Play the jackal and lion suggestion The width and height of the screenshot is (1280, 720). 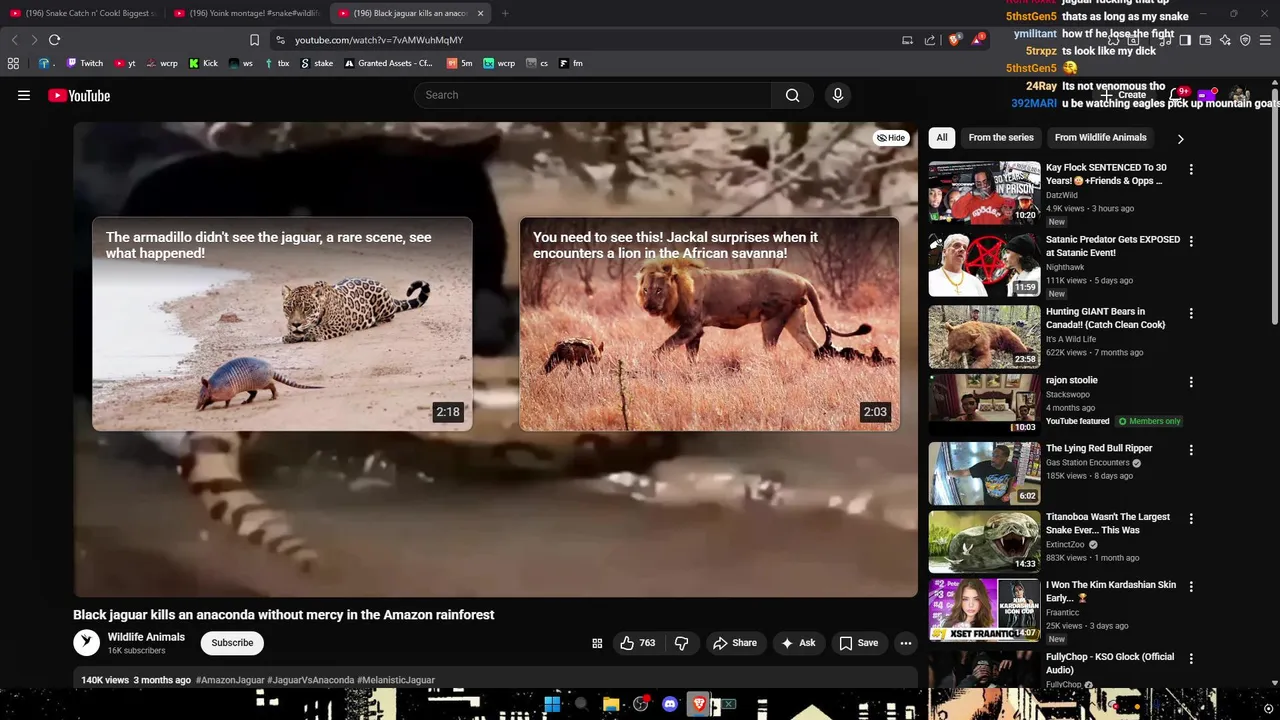click(x=709, y=324)
